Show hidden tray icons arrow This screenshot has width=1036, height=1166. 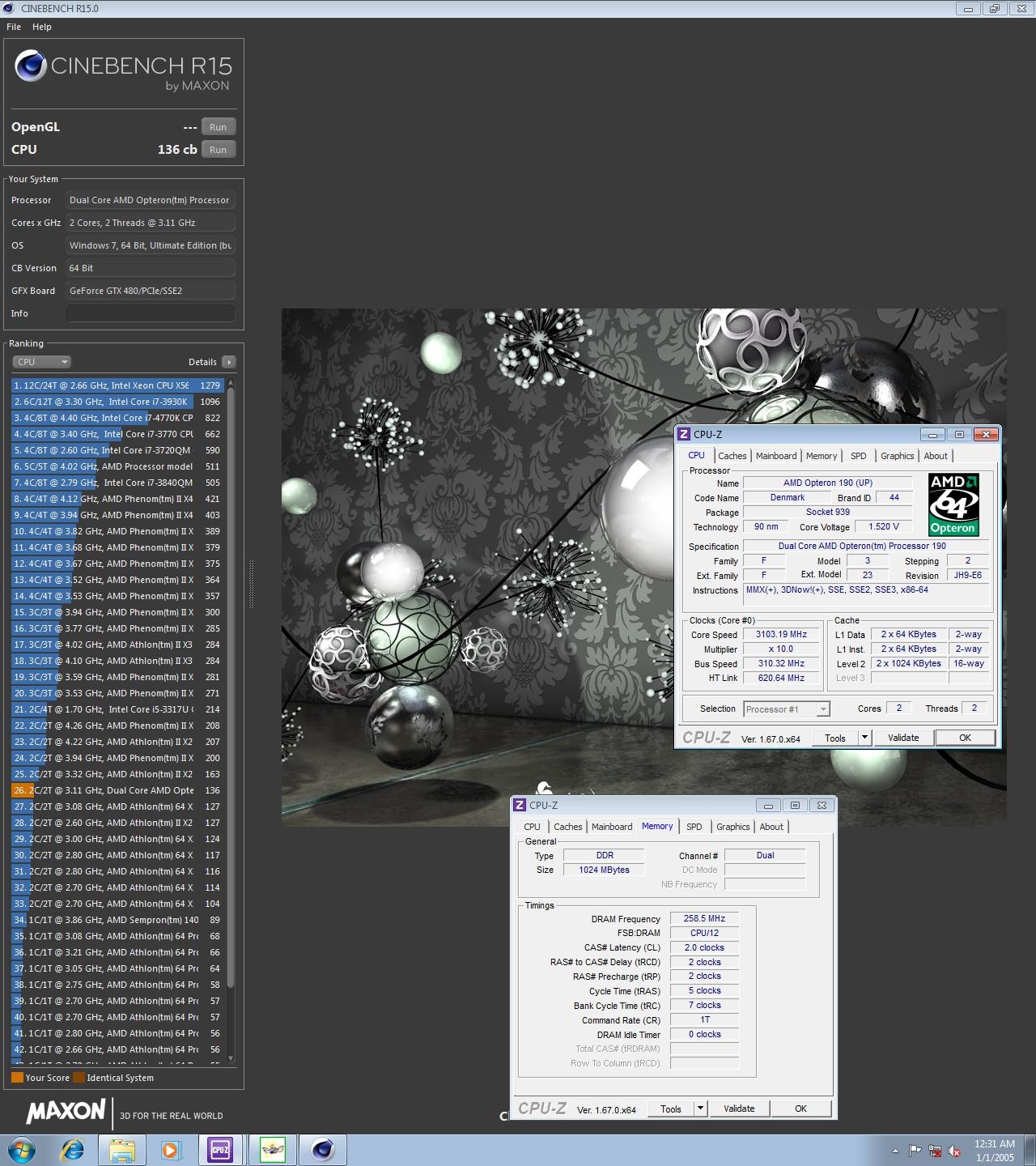895,1151
